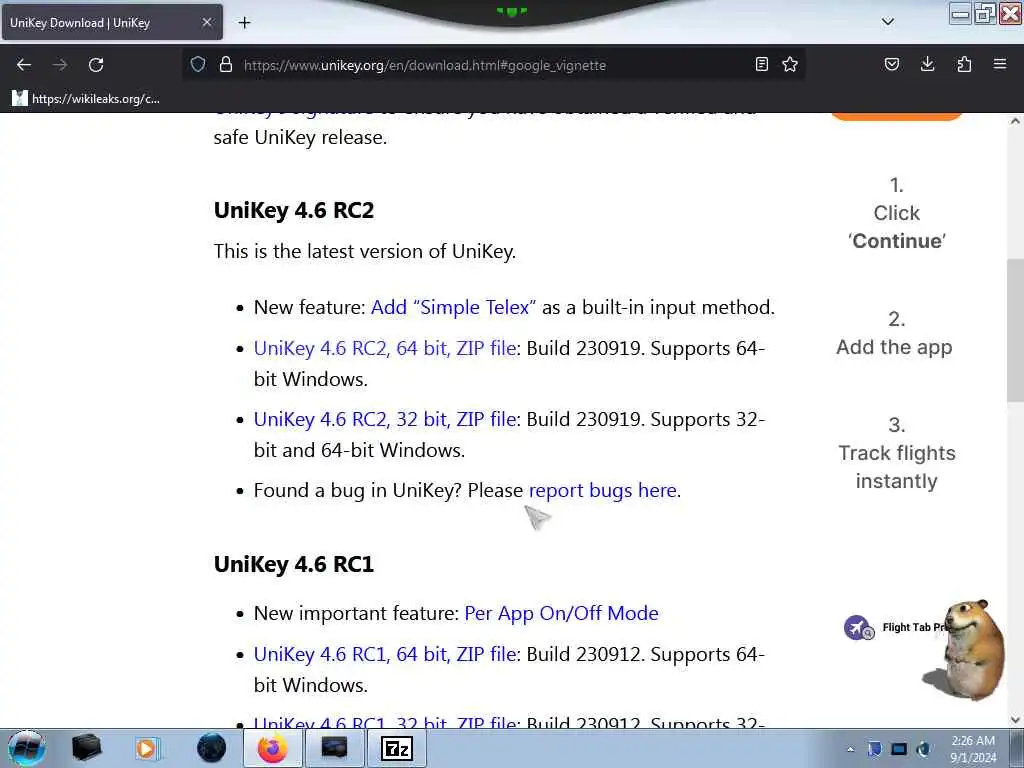Viewport: 1024px width, 768px height.
Task: Open the dark globe browser taskbar icon
Action: coord(211,748)
